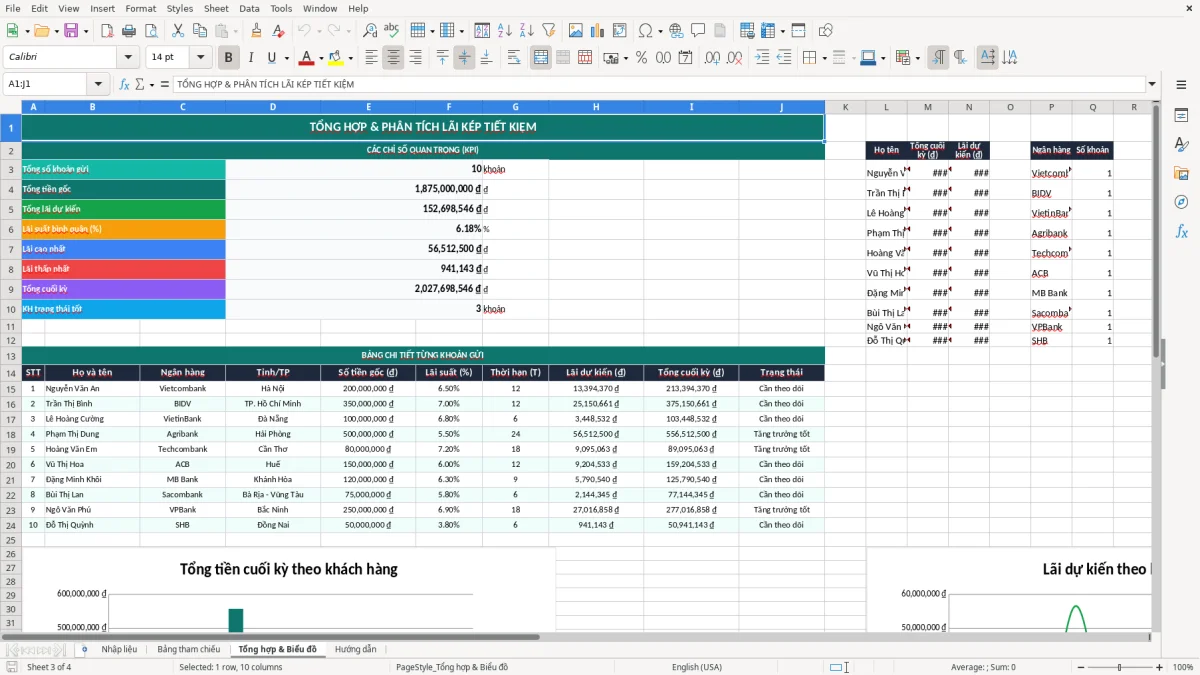Click the Font Color red A swatch
This screenshot has width=1200, height=675.
point(306,58)
